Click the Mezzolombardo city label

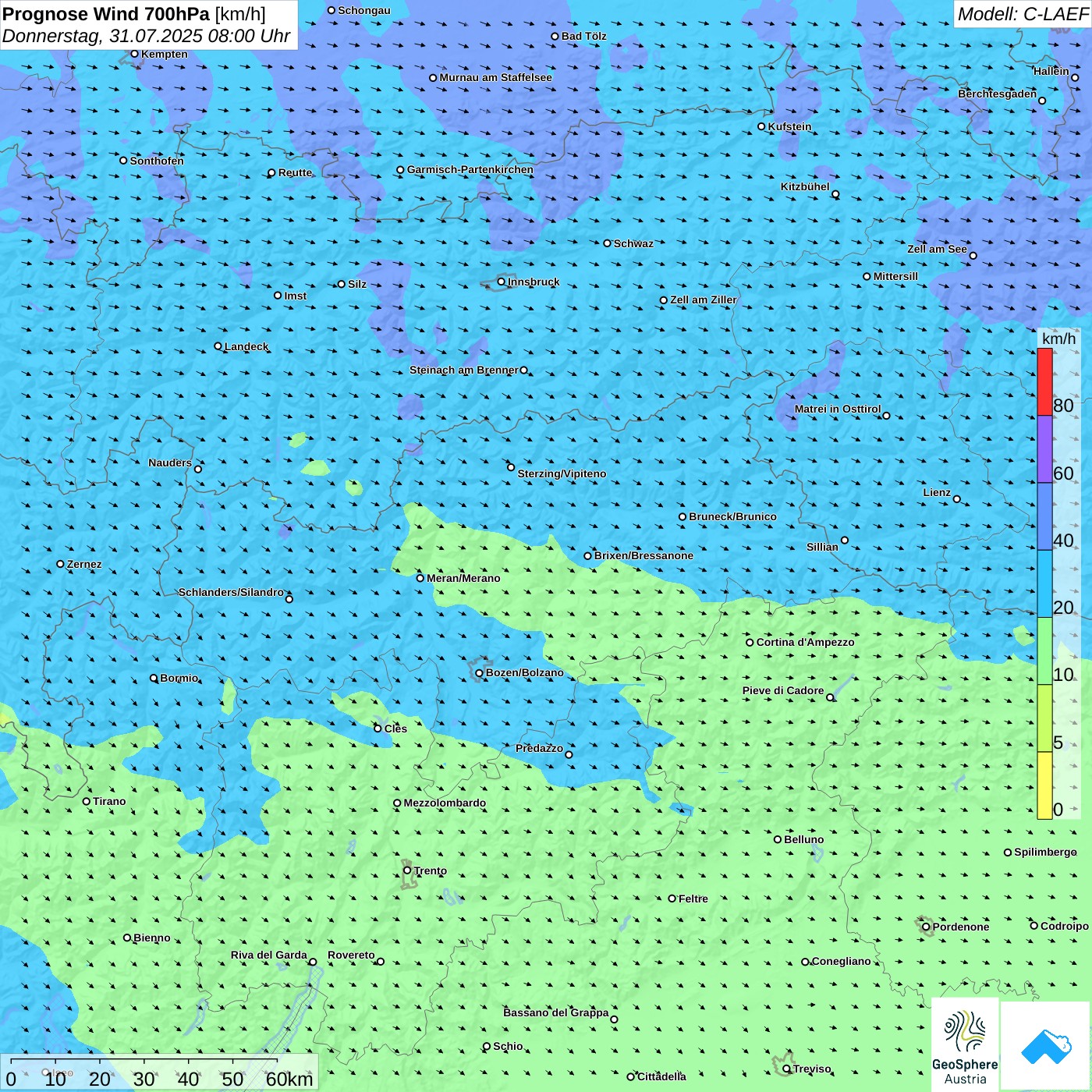point(445,803)
